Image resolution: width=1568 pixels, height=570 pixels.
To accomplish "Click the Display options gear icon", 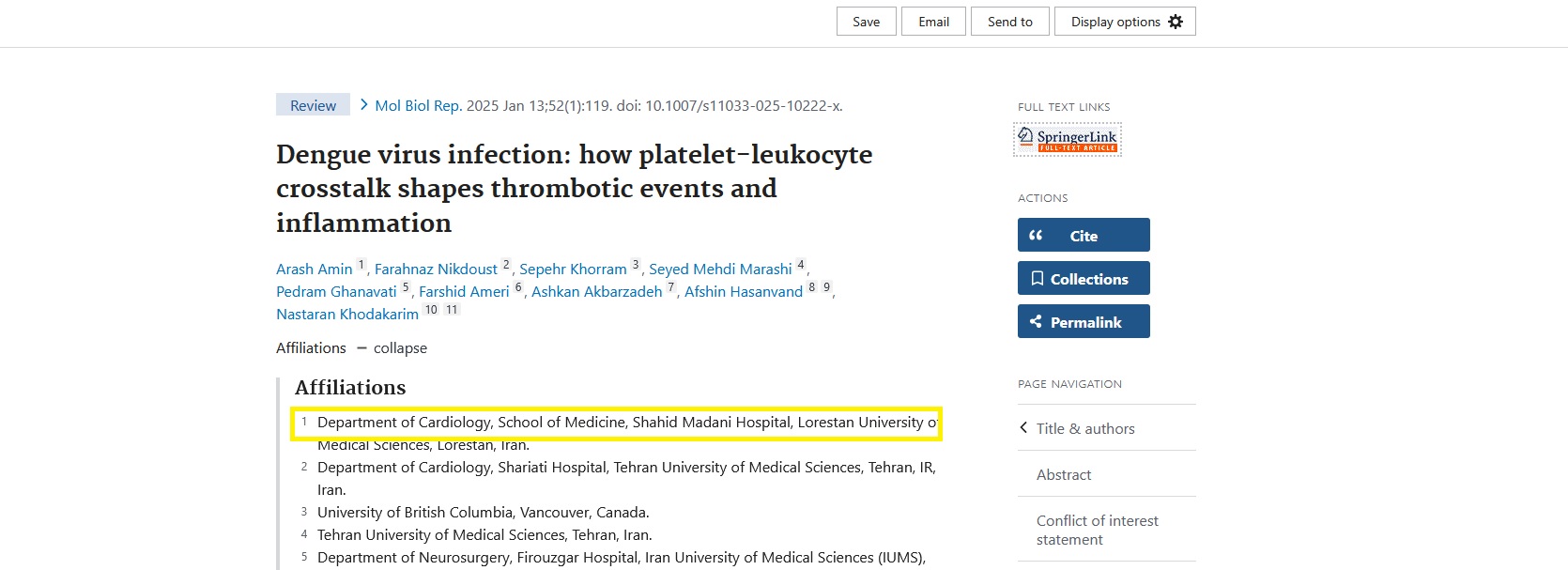I will tap(1176, 22).
